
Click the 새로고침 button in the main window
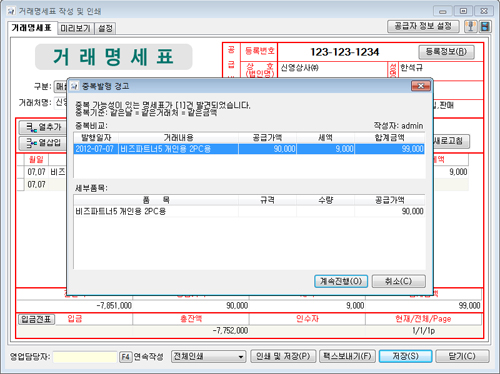(x=451, y=141)
